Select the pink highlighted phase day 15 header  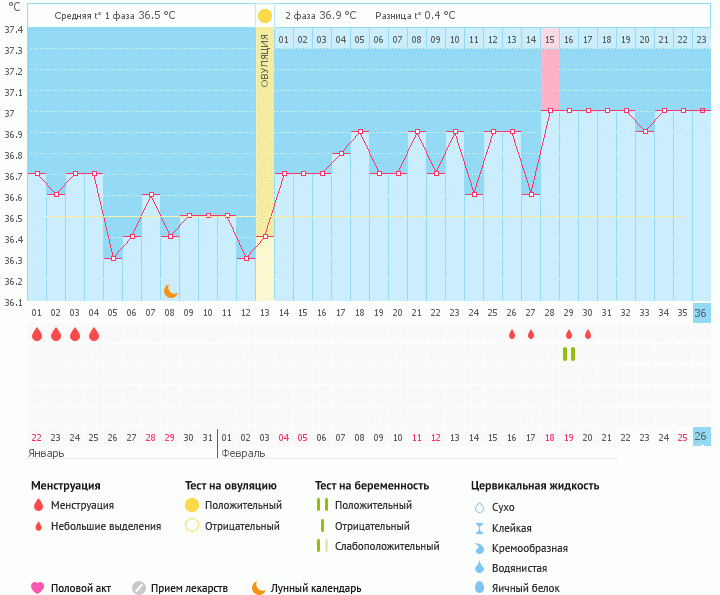tap(550, 39)
